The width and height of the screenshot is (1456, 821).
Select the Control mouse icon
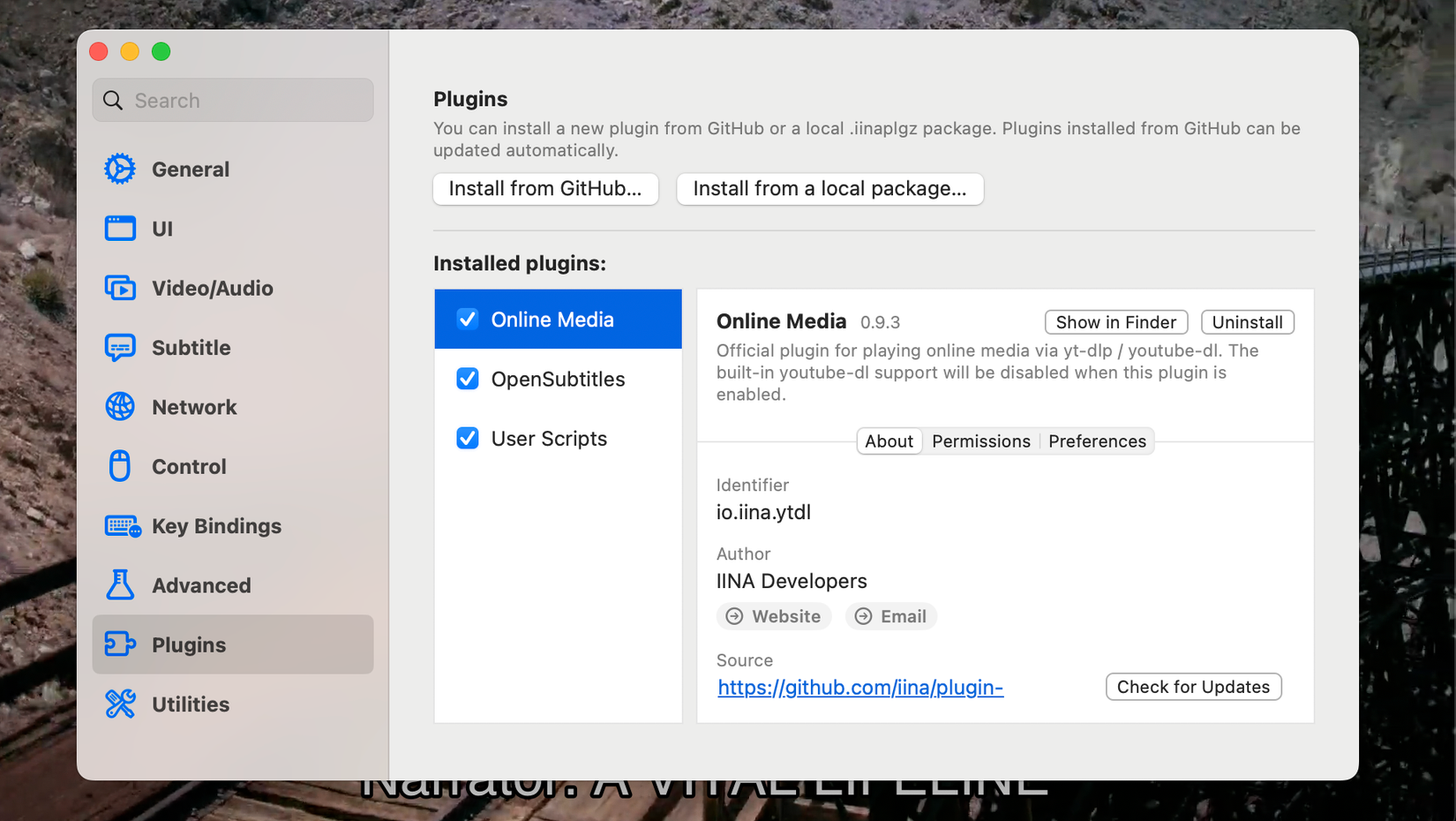[x=118, y=466]
